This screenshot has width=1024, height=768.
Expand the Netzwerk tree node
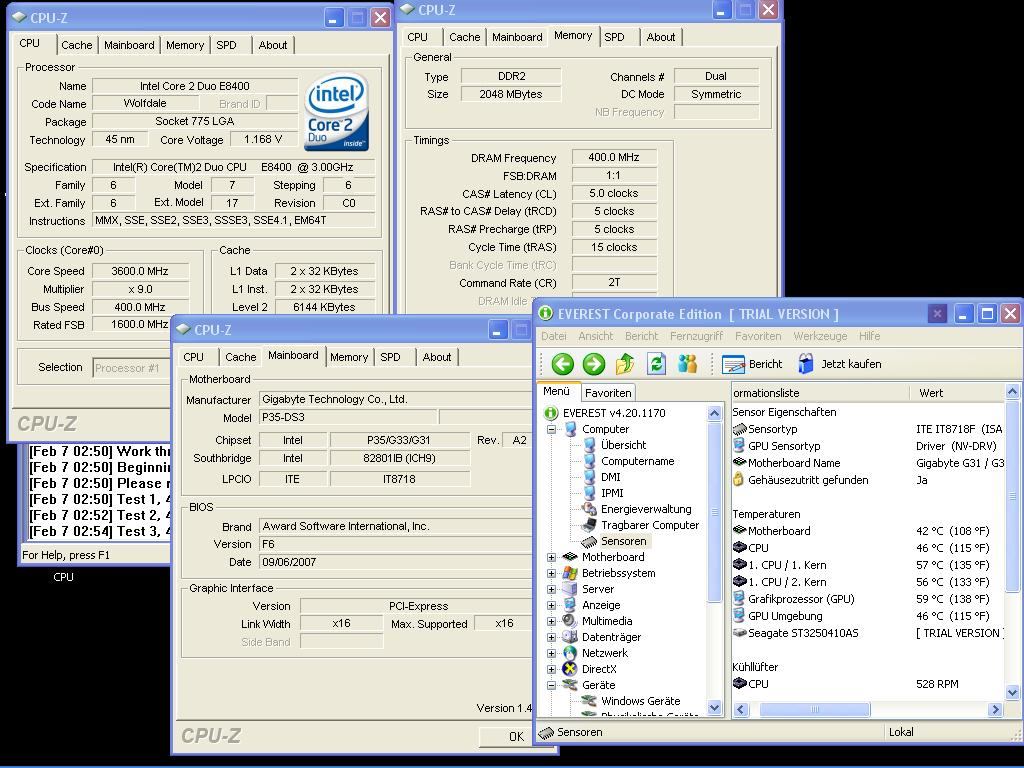551,653
